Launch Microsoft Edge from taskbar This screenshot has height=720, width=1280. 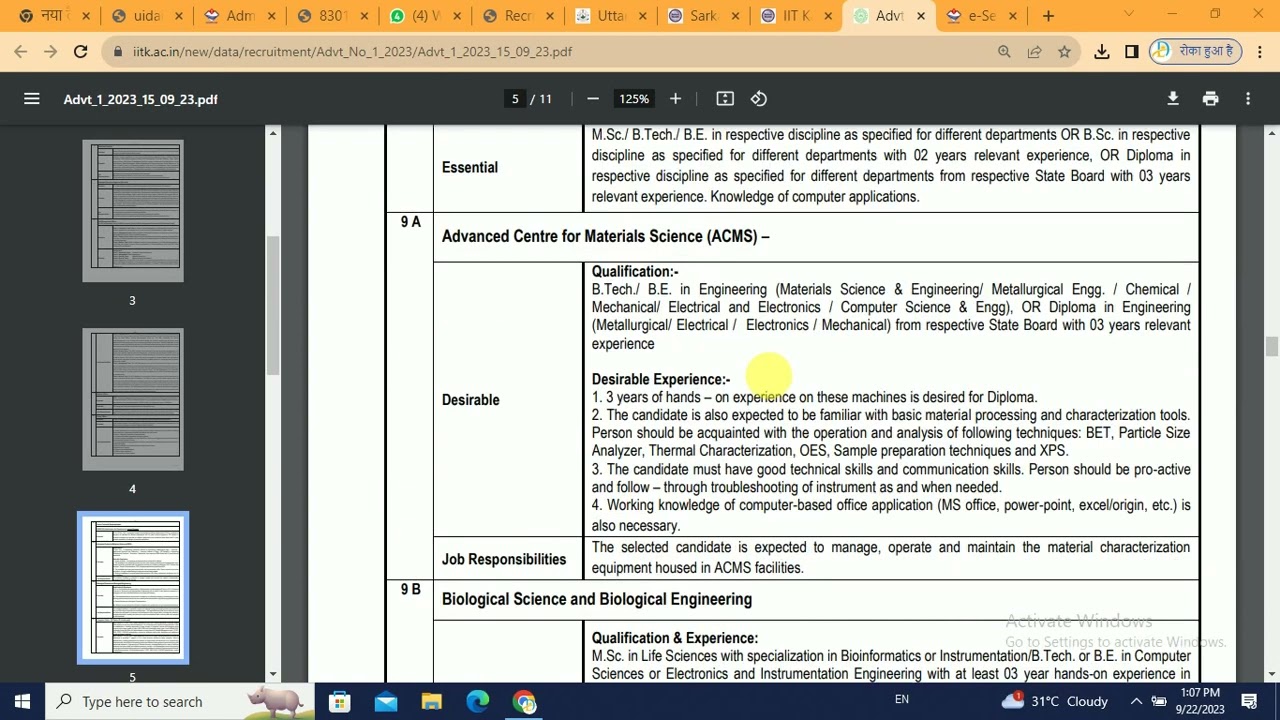pos(478,702)
